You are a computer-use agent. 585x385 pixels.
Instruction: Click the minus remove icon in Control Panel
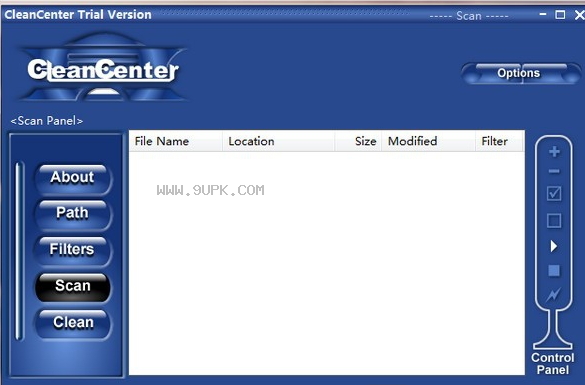(x=554, y=171)
